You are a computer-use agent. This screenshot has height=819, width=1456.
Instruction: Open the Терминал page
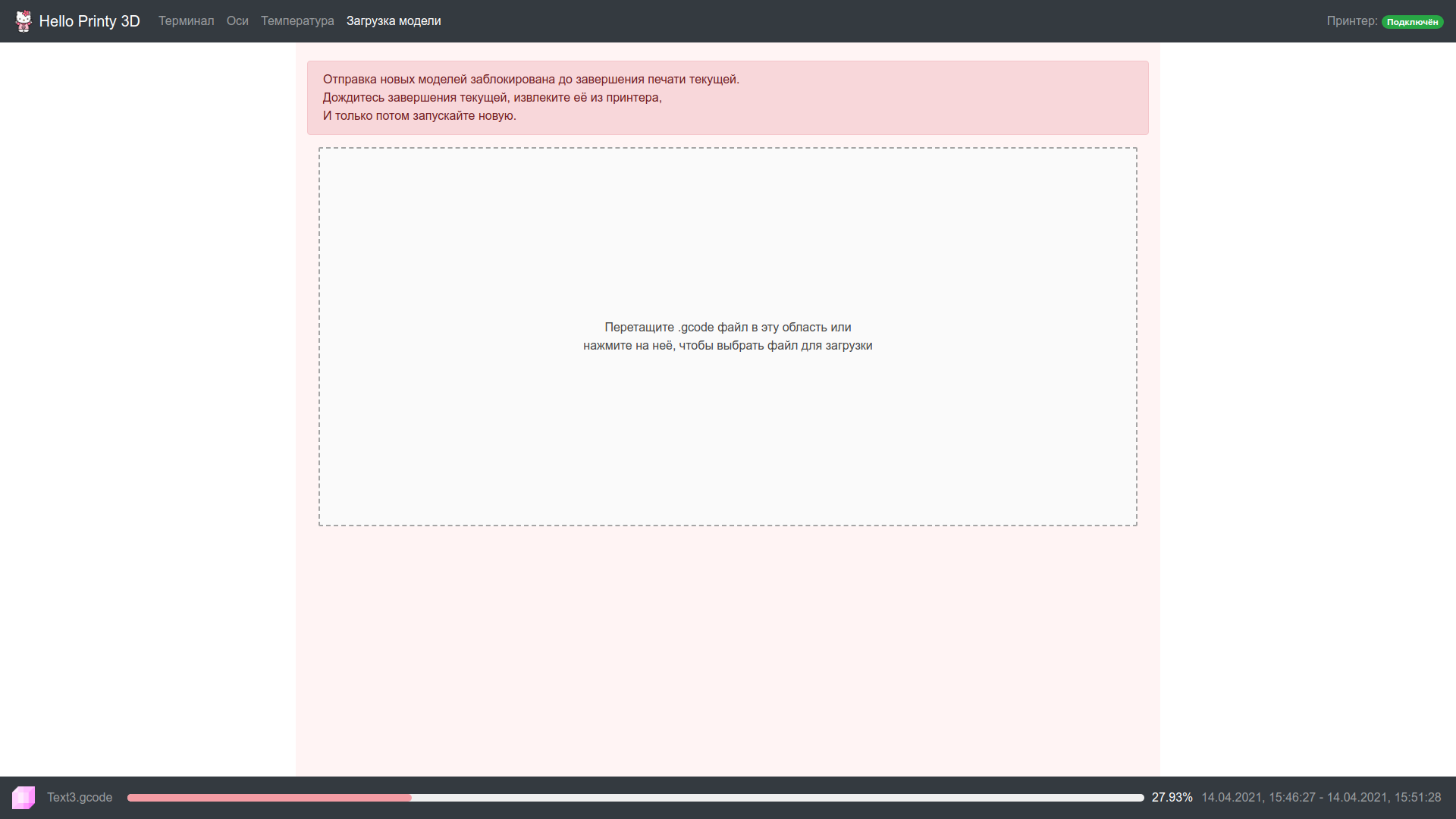(x=186, y=21)
